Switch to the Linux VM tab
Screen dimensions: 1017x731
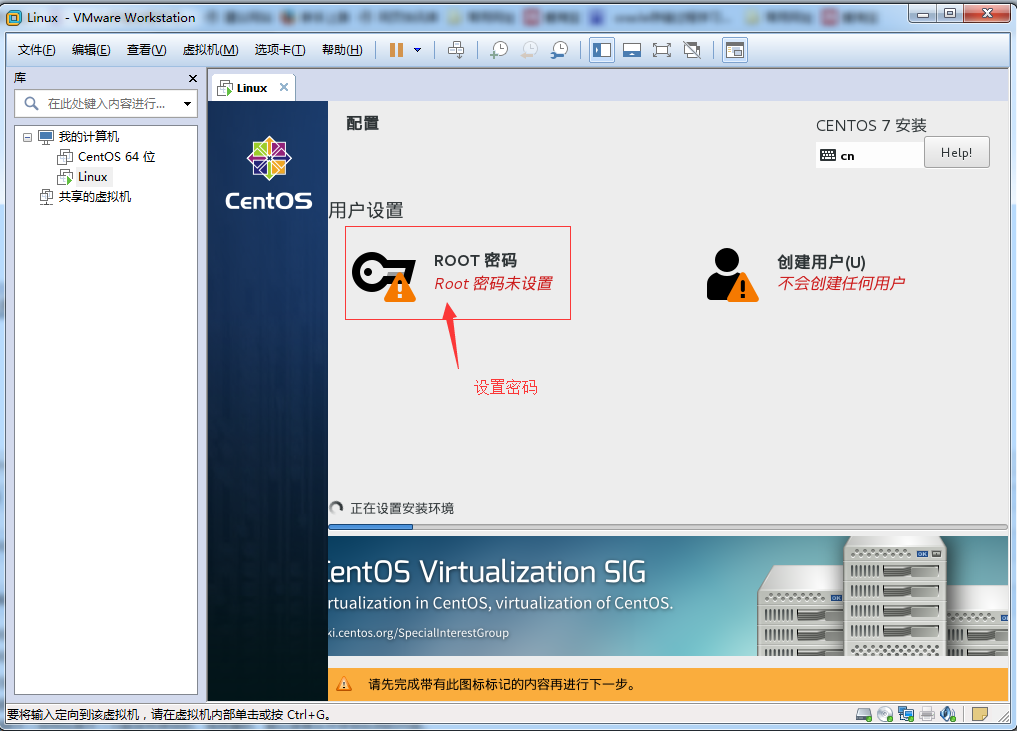(x=252, y=88)
